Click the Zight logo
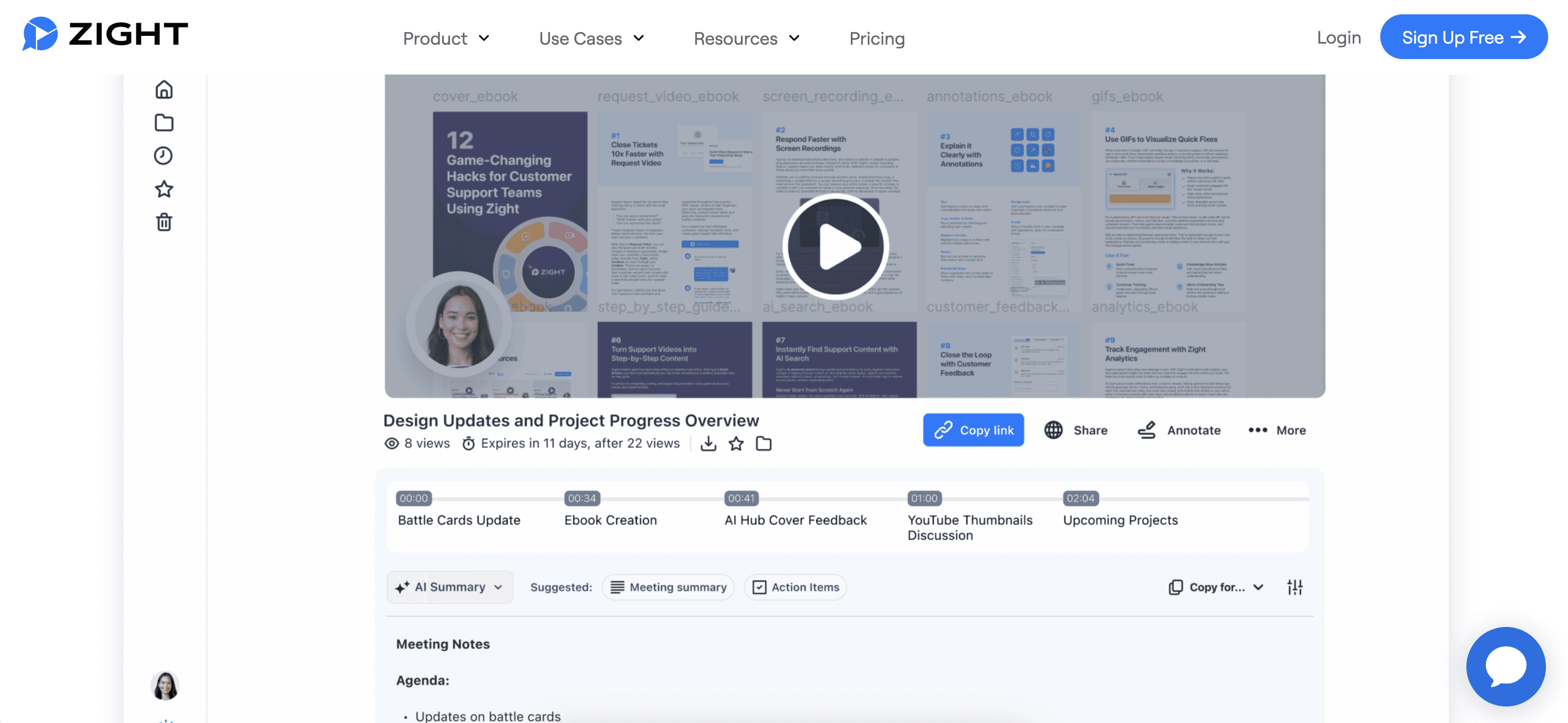Viewport: 1568px width, 723px height. [105, 34]
